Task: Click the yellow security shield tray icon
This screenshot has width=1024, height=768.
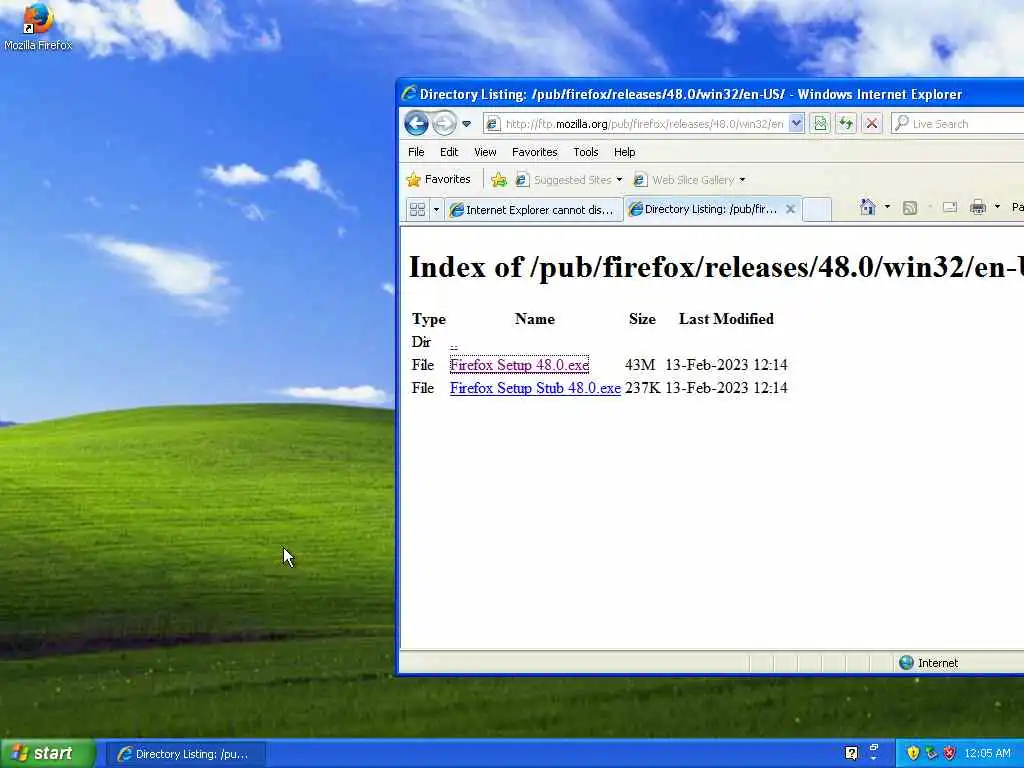Action: coord(913,753)
